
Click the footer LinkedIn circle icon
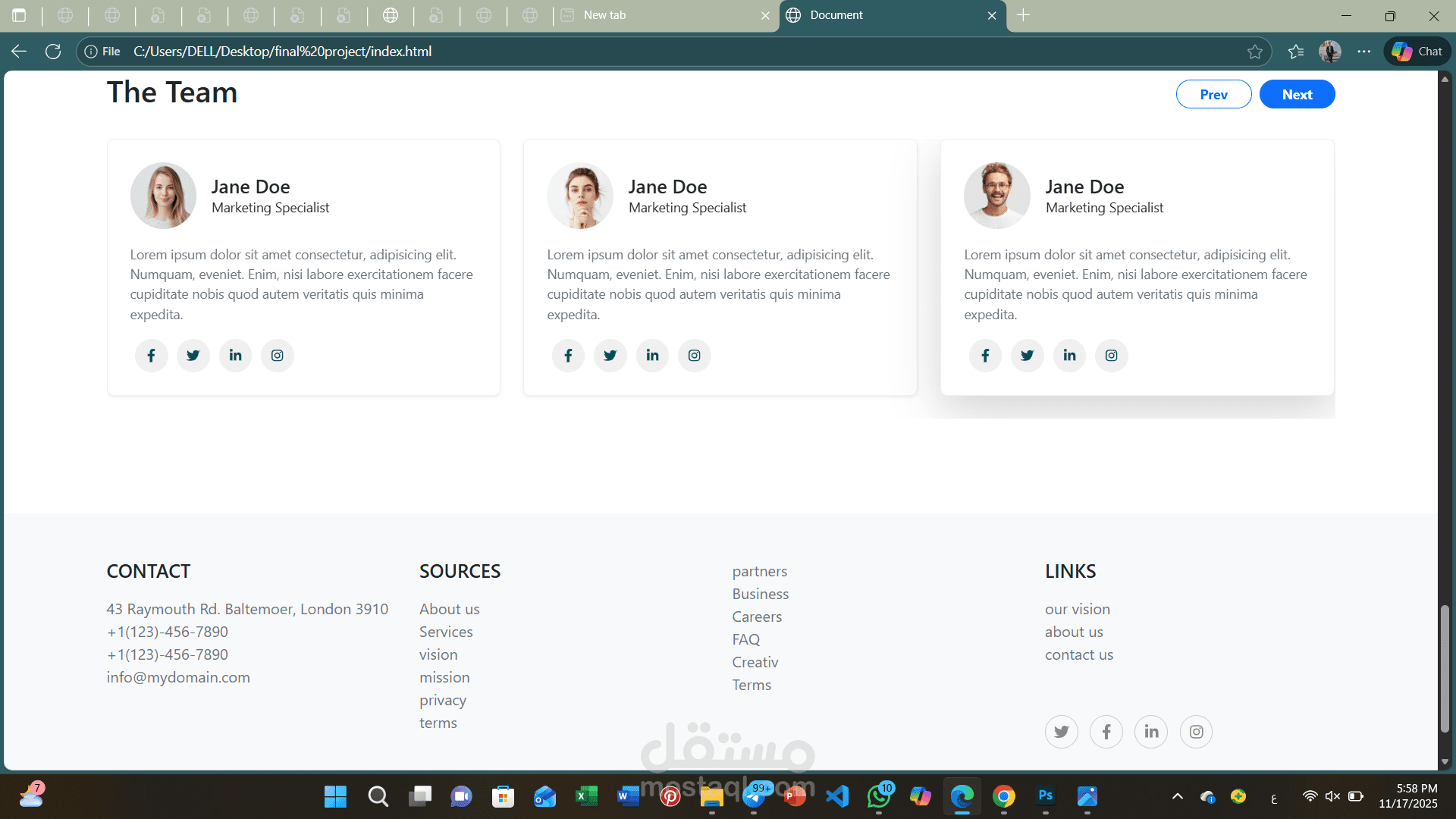[x=1151, y=732]
